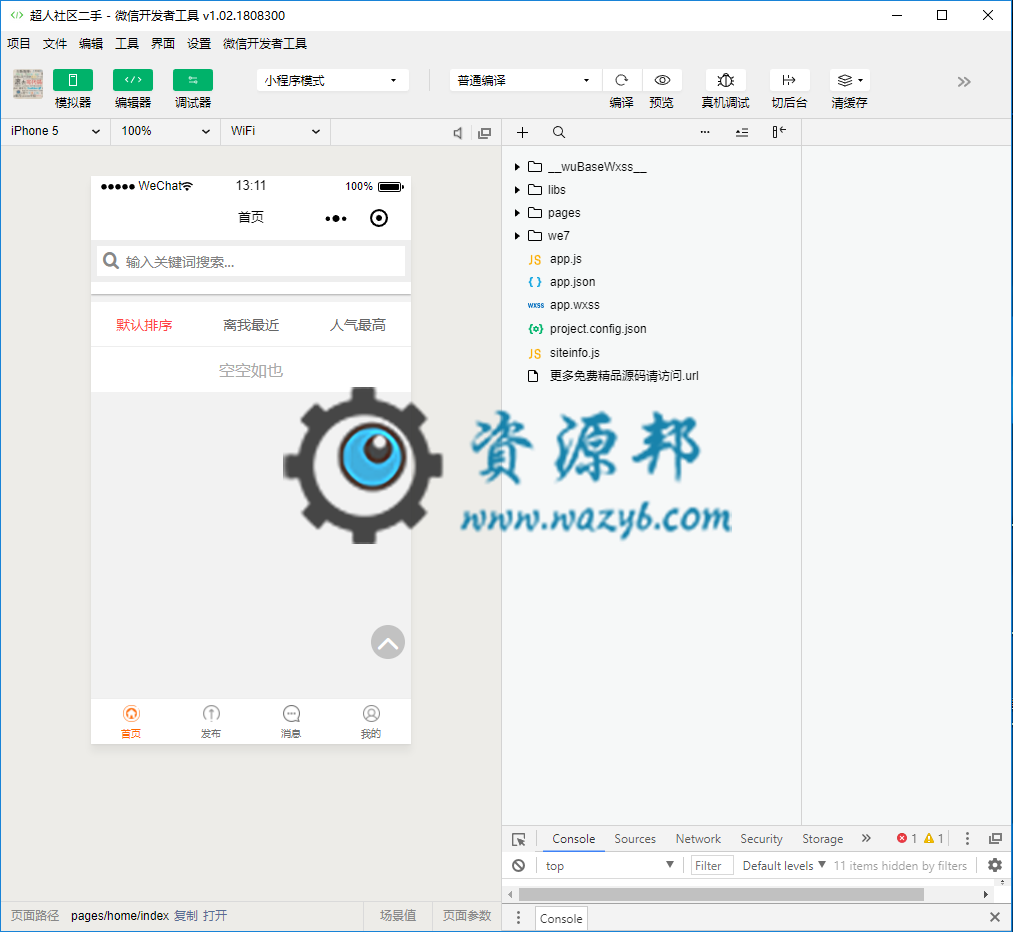Open the 普通编译 compile mode dropdown
This screenshot has height=932, width=1013.
525,80
